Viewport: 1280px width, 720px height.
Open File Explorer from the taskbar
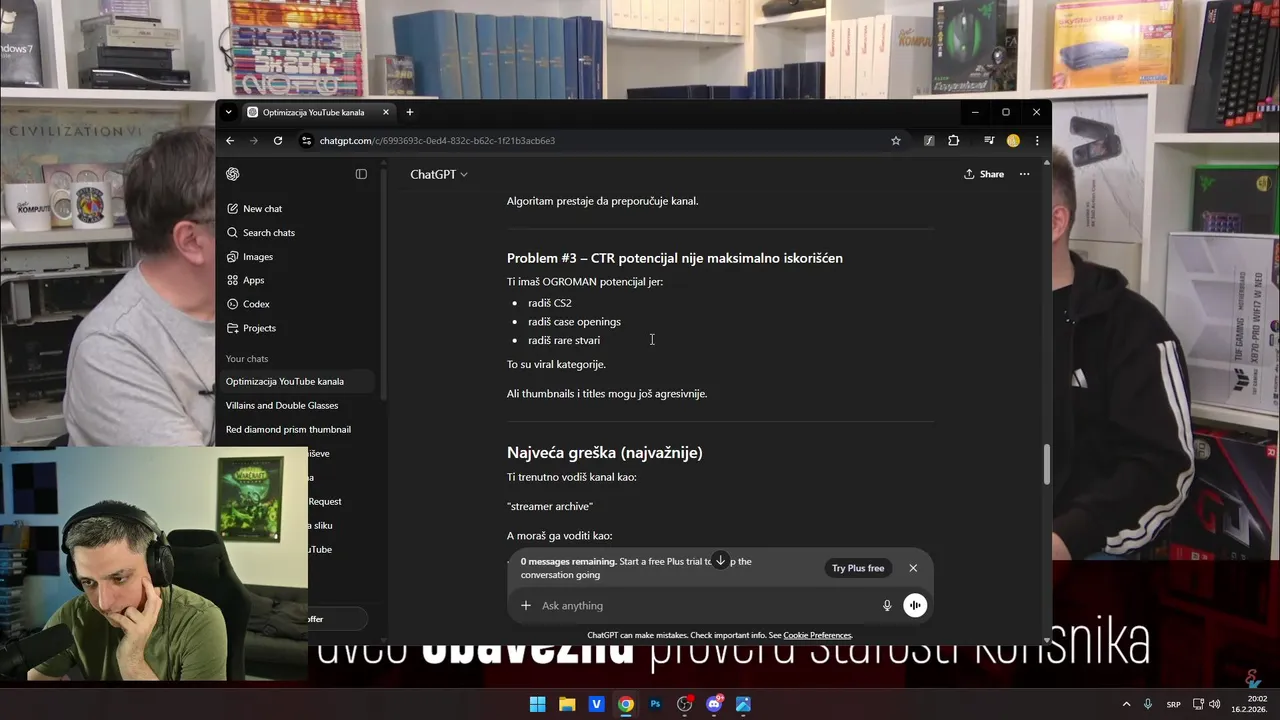coord(567,704)
